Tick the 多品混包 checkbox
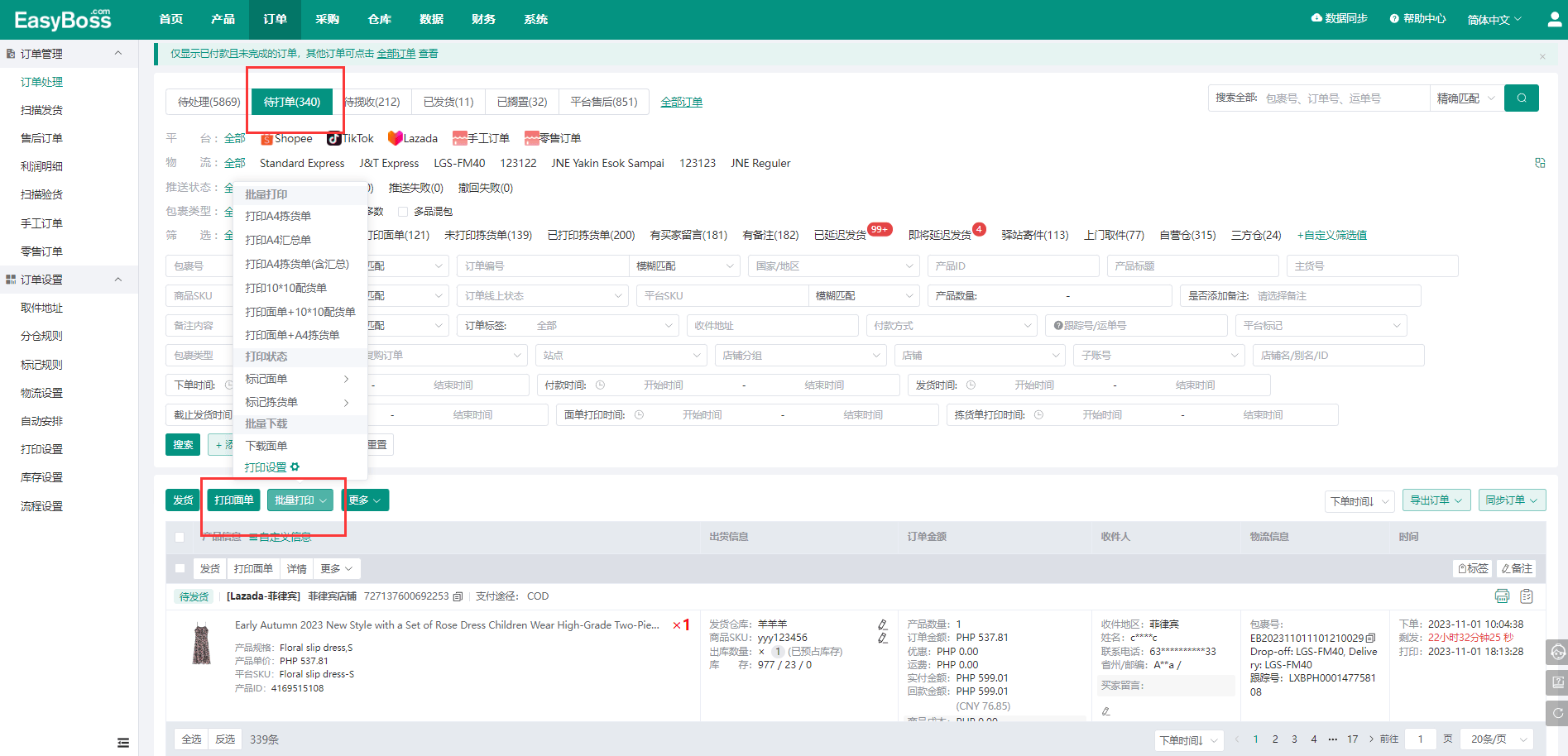Screen dimensions: 1568x756 (403, 212)
